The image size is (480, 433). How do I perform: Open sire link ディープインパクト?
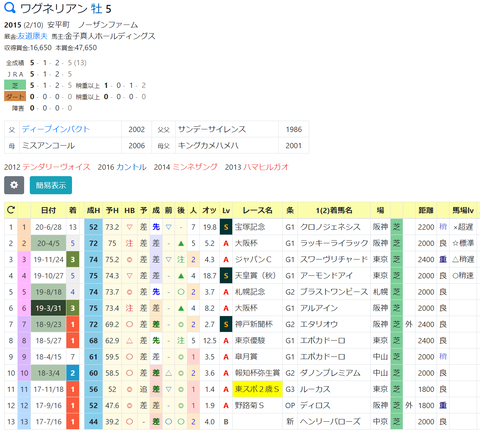[x=56, y=129]
